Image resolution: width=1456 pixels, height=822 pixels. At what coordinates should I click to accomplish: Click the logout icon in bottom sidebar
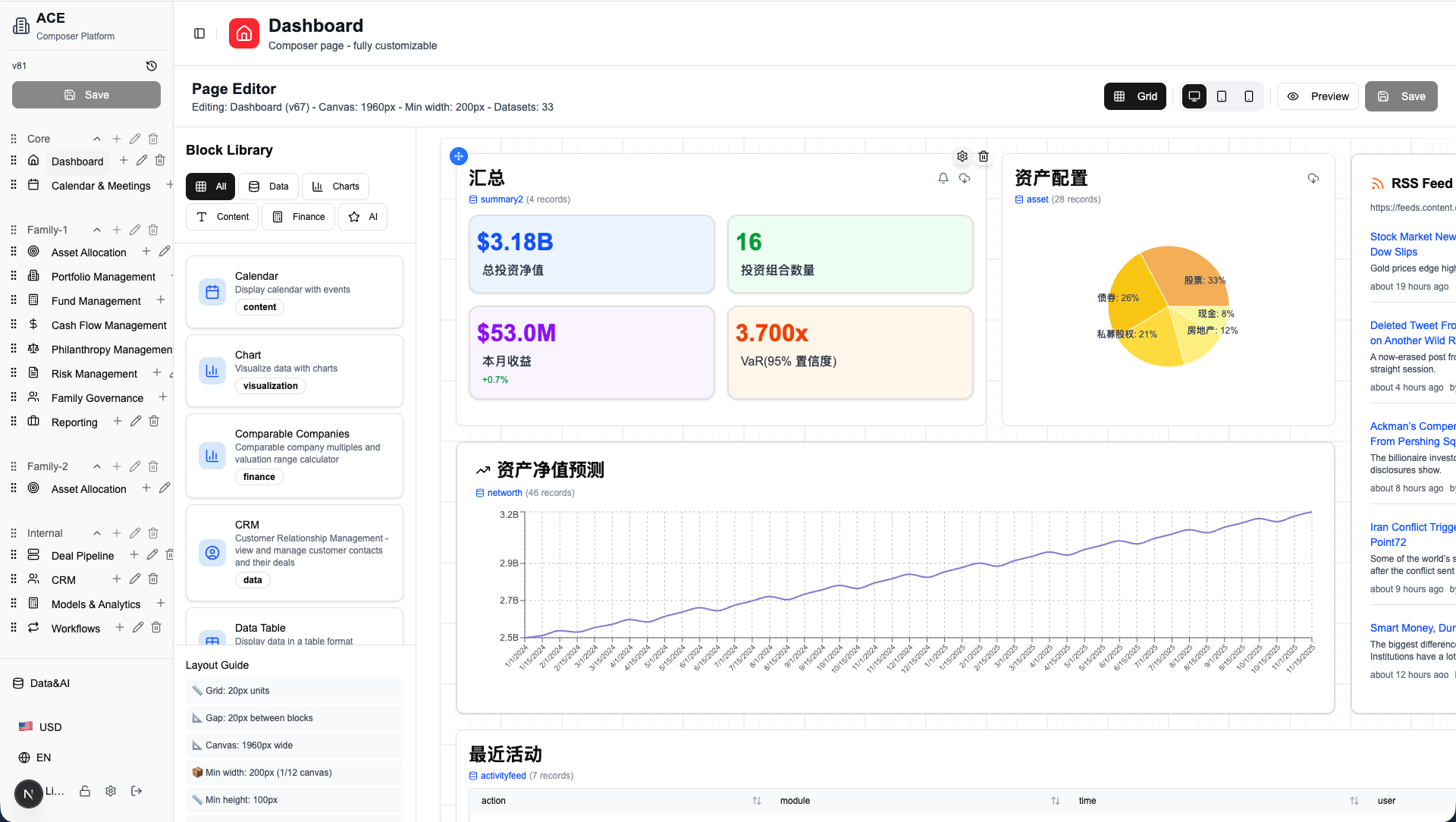136,791
